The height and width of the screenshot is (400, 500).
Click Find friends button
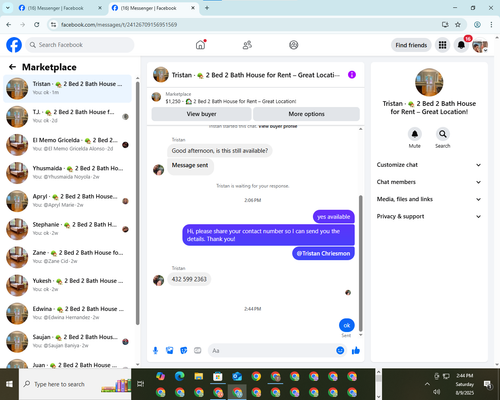coord(411,45)
